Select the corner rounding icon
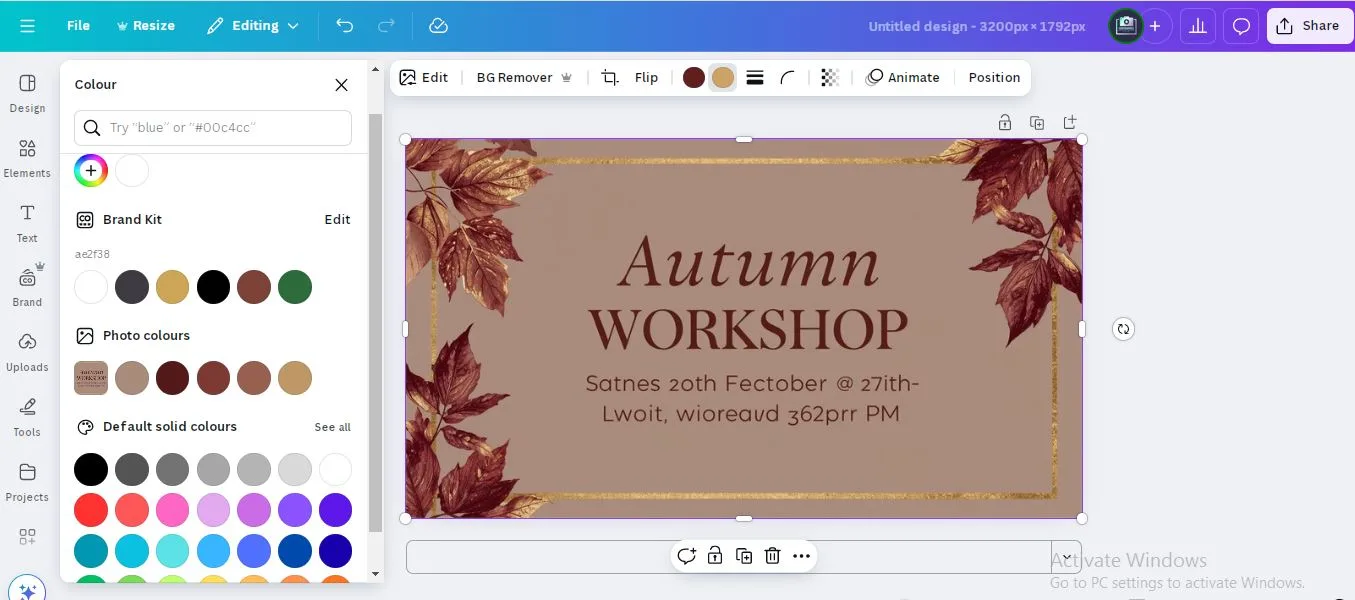 coord(788,78)
